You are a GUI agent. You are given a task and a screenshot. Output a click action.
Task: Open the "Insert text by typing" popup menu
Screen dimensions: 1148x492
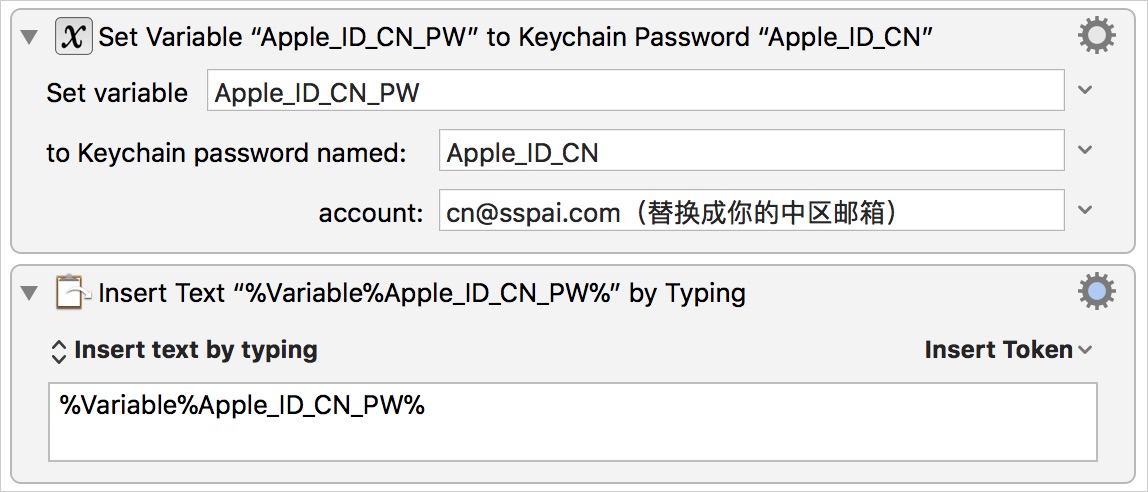coord(183,350)
